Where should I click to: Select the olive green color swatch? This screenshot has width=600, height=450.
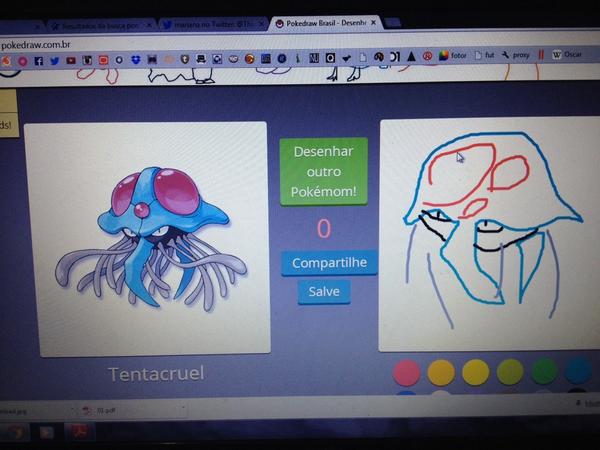[x=510, y=371]
